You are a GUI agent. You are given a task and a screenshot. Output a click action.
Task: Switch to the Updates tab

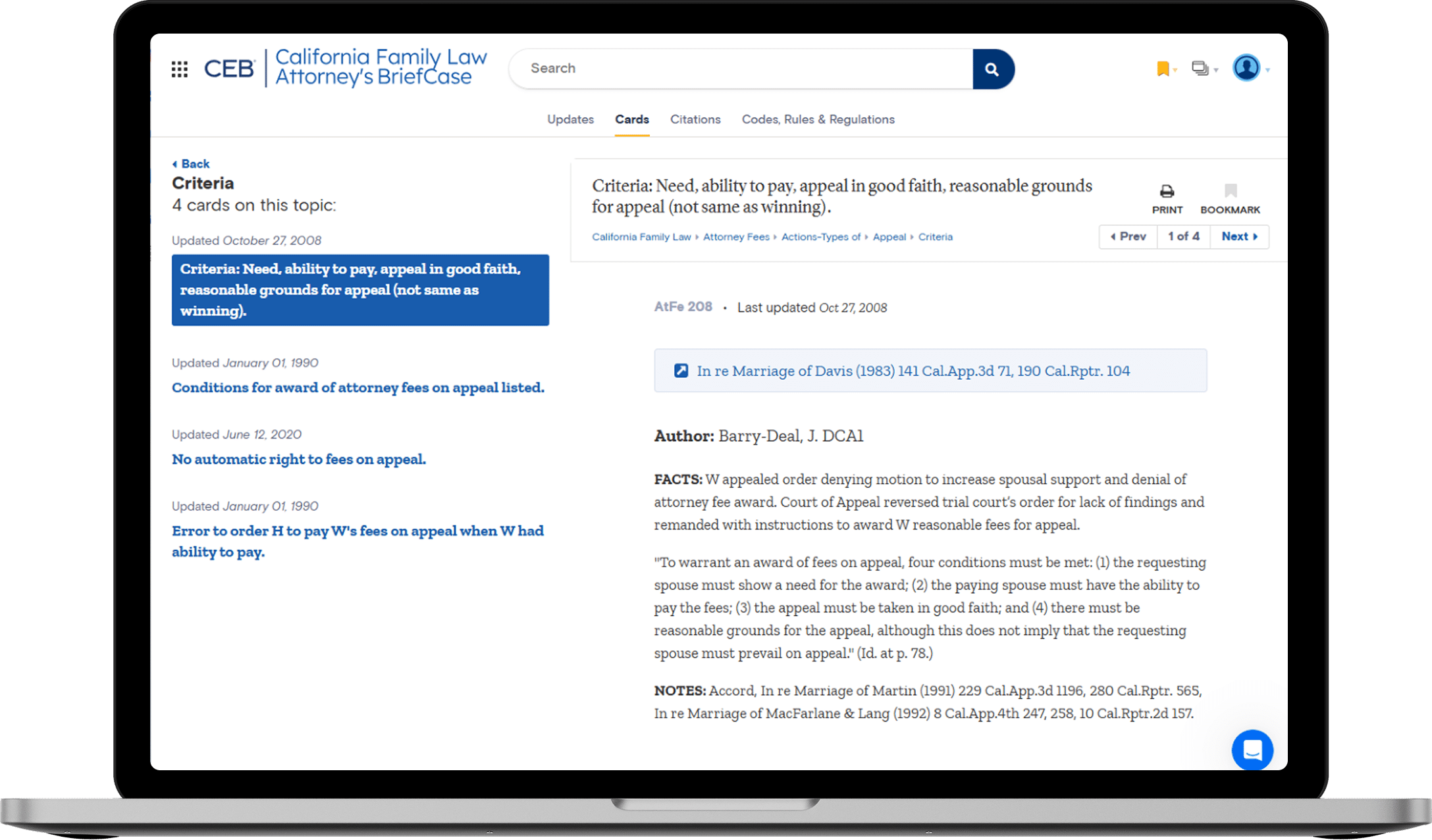pyautogui.click(x=570, y=119)
